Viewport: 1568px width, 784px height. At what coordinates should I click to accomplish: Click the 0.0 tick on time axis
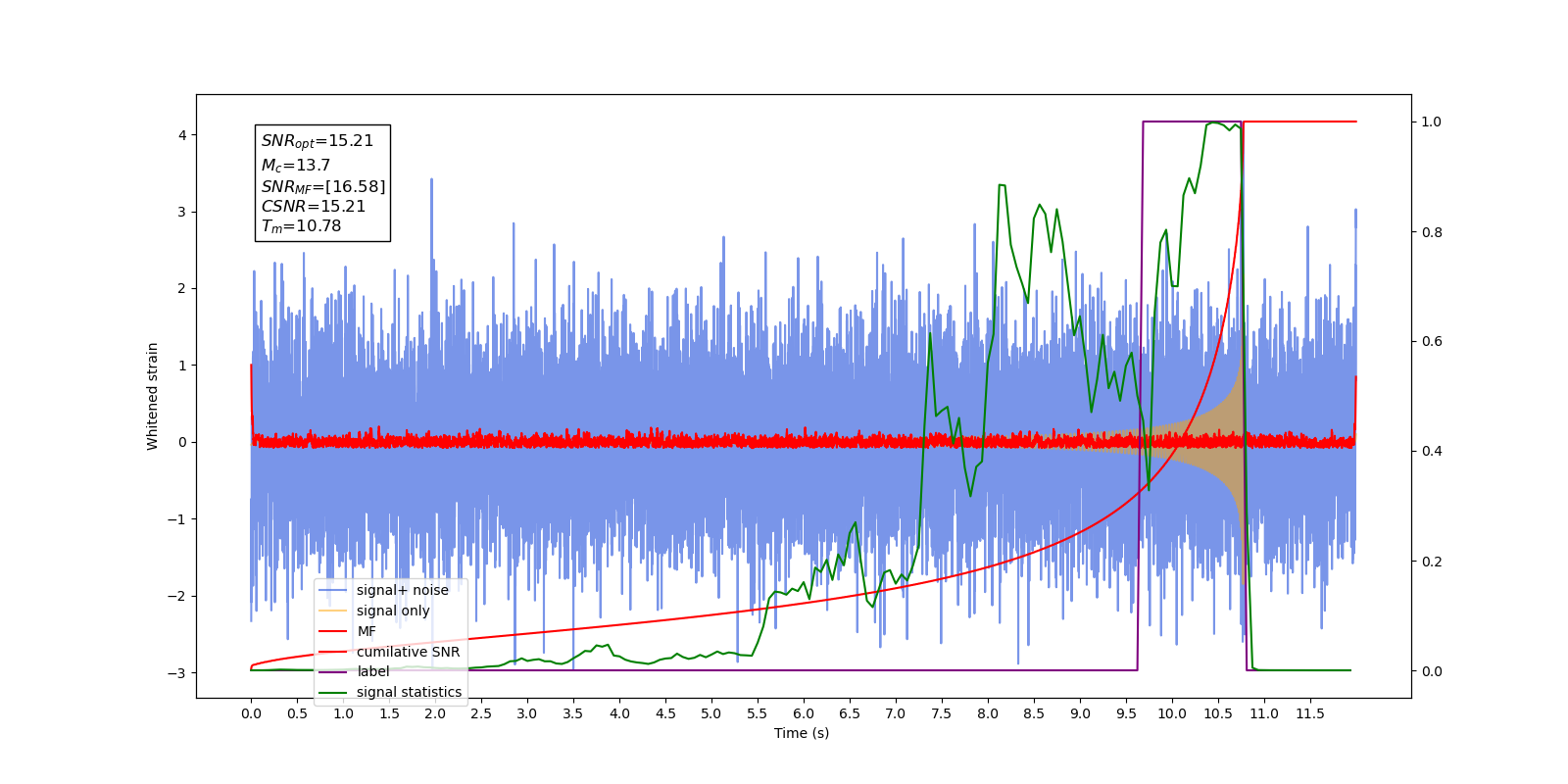point(251,713)
